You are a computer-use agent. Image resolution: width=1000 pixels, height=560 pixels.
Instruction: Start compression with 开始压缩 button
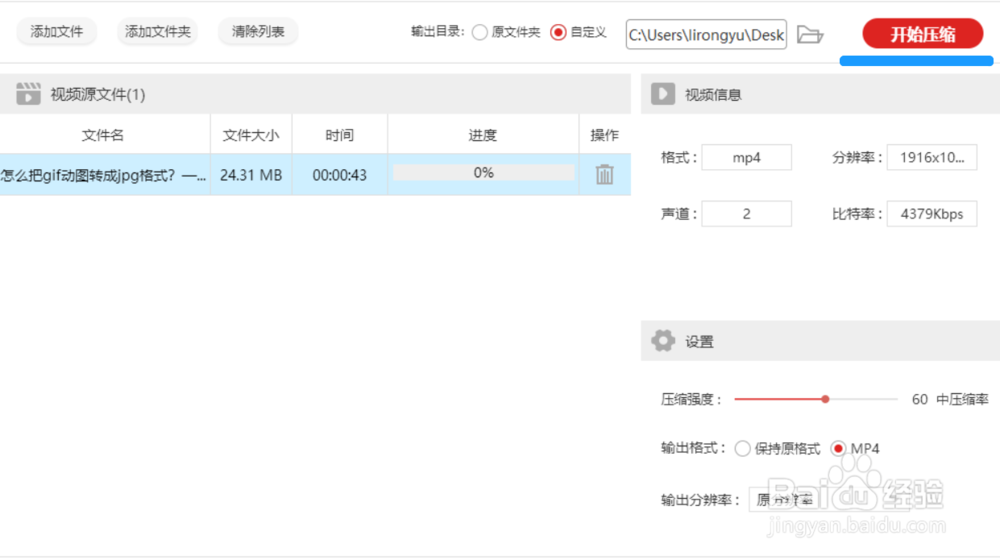(922, 34)
